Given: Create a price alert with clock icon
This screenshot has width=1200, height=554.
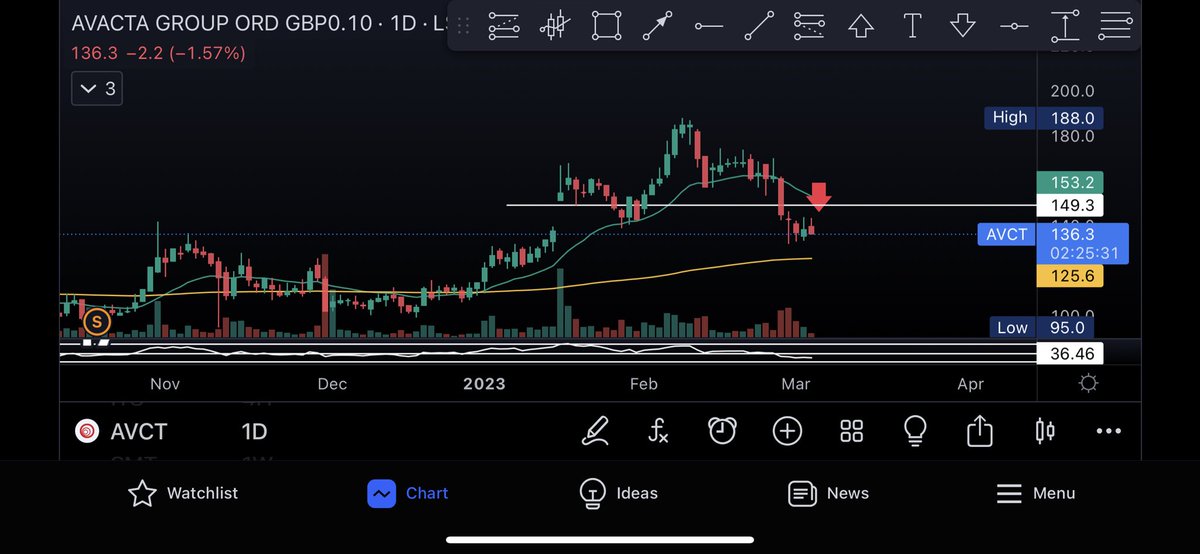Looking at the screenshot, I should [x=722, y=431].
